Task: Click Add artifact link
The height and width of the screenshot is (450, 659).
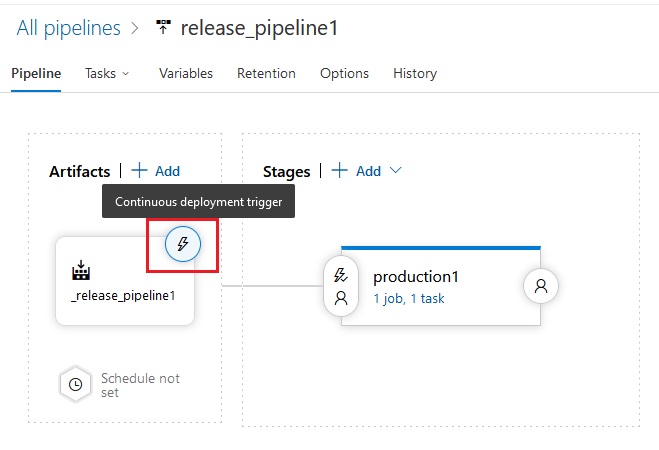Action: point(167,171)
